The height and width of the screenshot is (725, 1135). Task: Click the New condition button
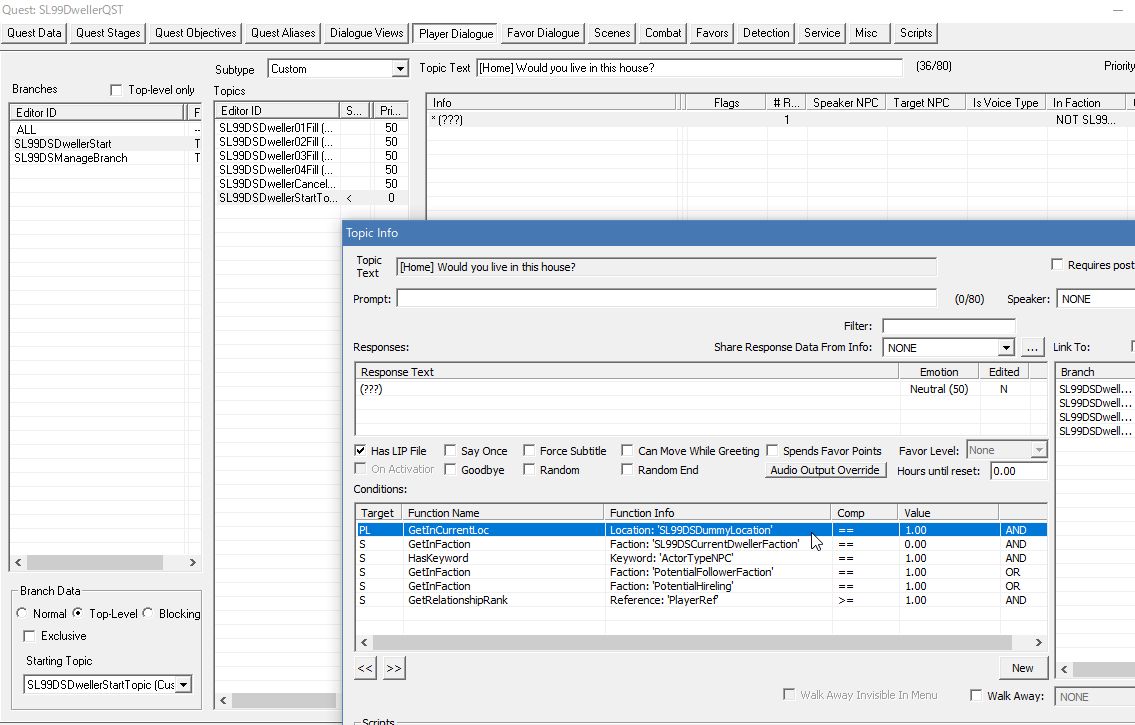pyautogui.click(x=1022, y=668)
